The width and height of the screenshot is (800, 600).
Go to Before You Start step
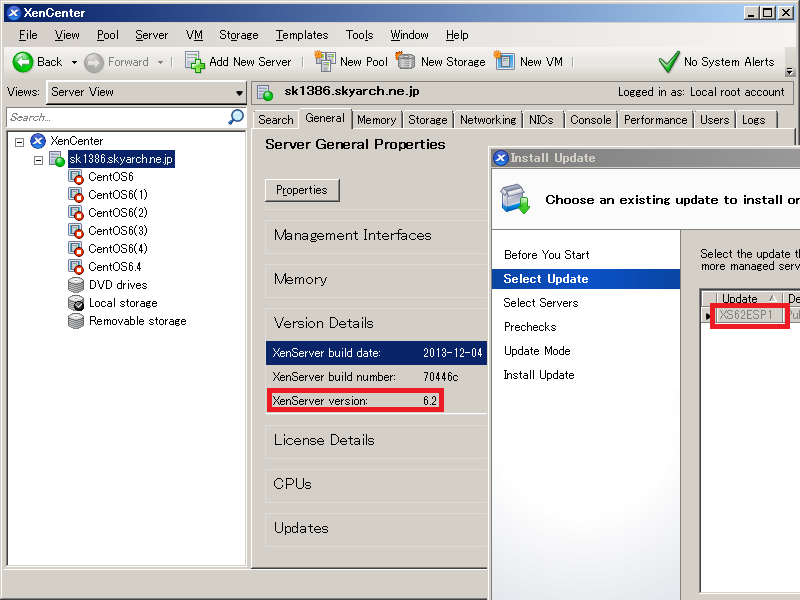point(546,255)
